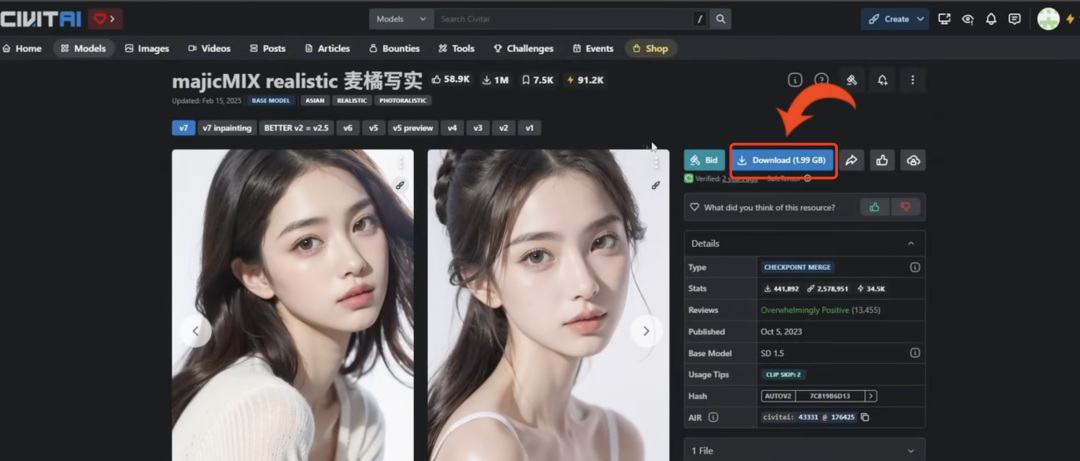Screen dimensions: 1080x461
Task: Open the Videos nav item
Action: tap(209, 48)
